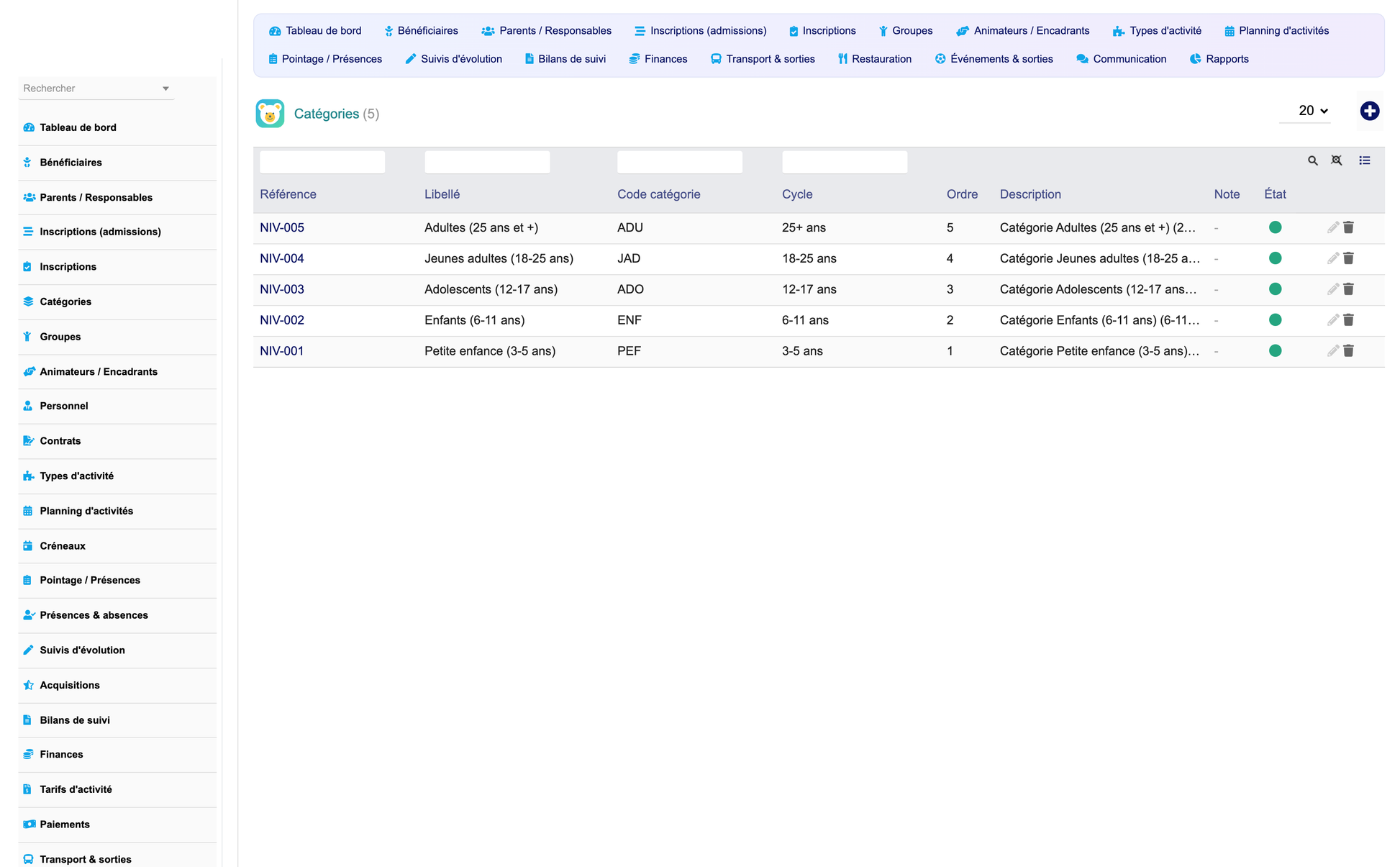Click the Créneaux sidebar calendar icon
The width and height of the screenshot is (1400, 867).
(x=28, y=546)
